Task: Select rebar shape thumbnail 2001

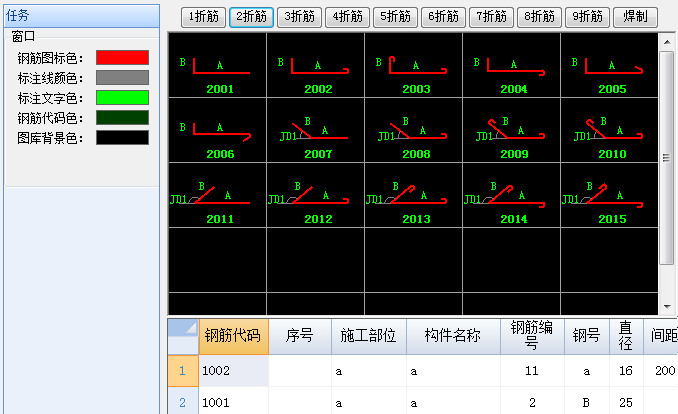Action: coord(218,67)
